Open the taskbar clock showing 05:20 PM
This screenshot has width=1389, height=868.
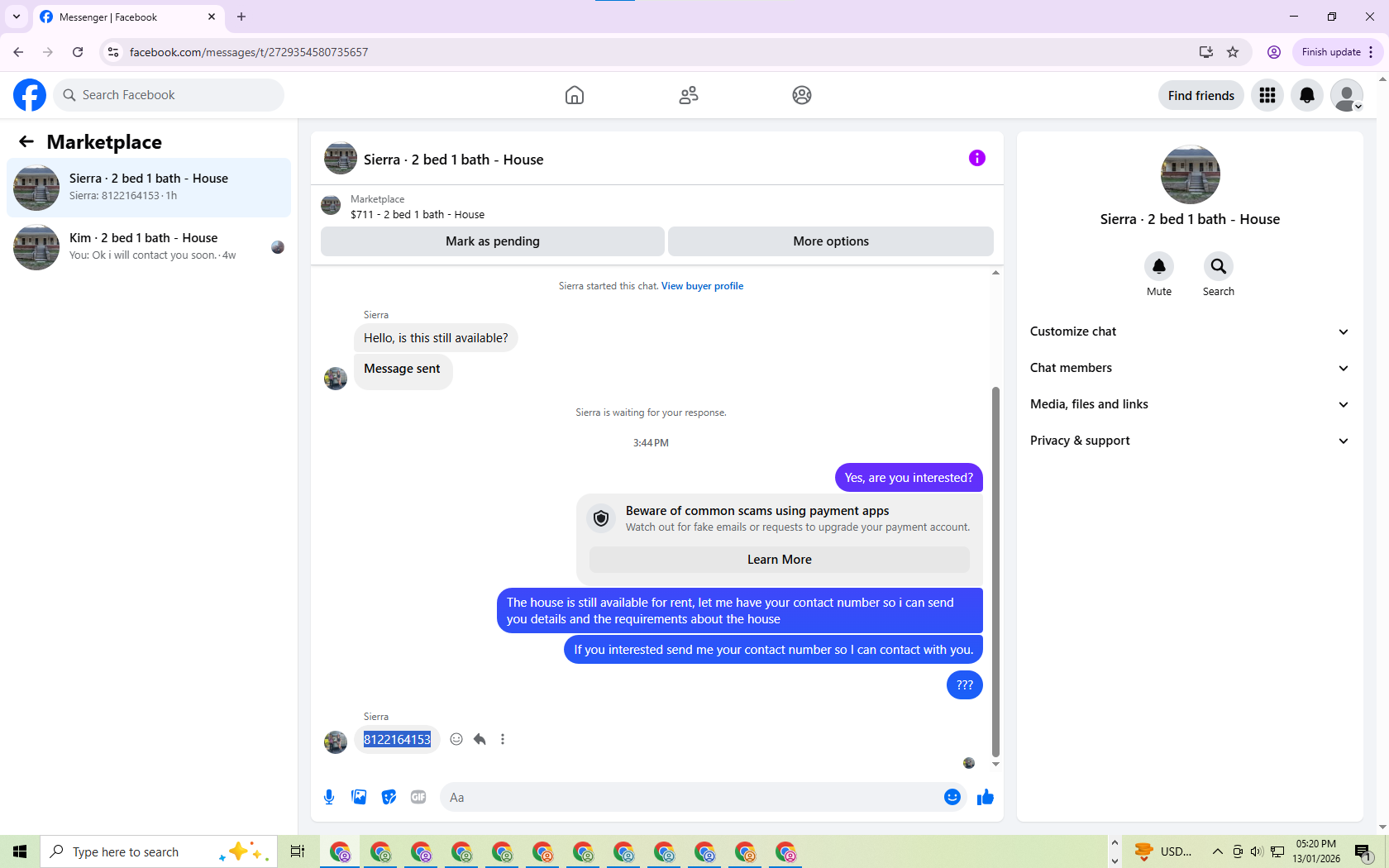[1316, 851]
